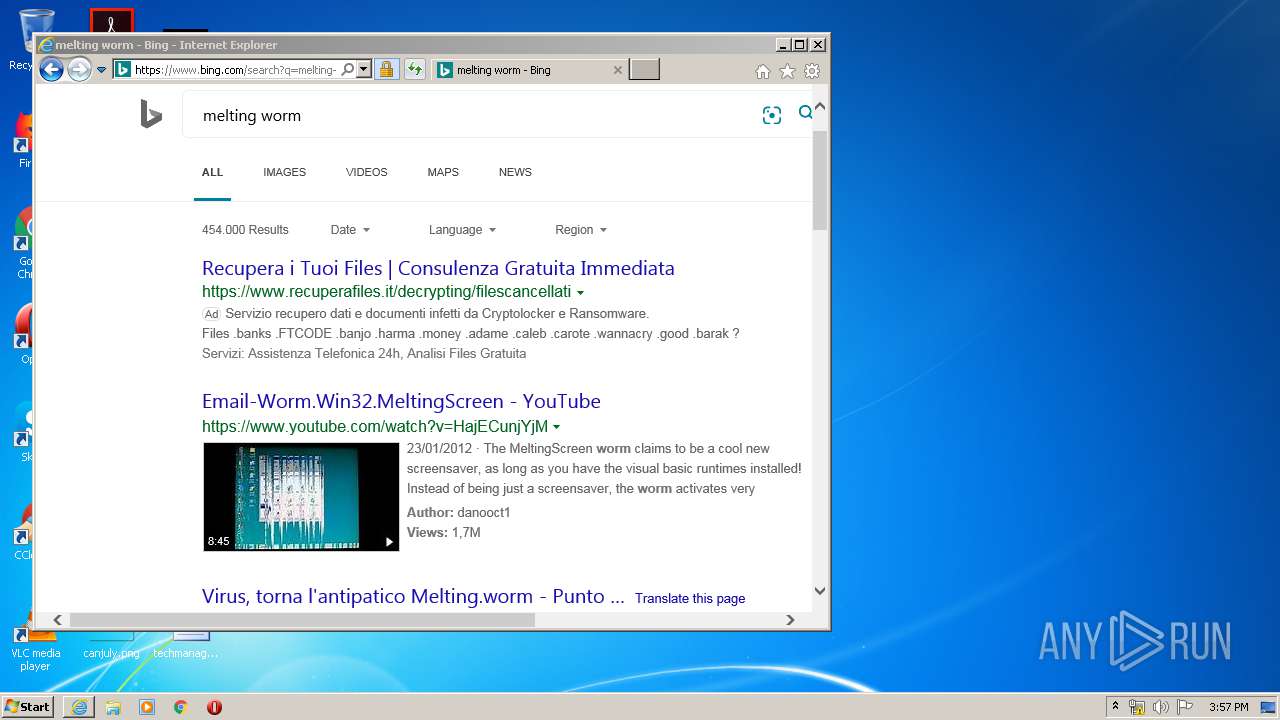Open Windows Explorer from the taskbar
Screen dimensions: 1280x720
pyautogui.click(x=113, y=707)
